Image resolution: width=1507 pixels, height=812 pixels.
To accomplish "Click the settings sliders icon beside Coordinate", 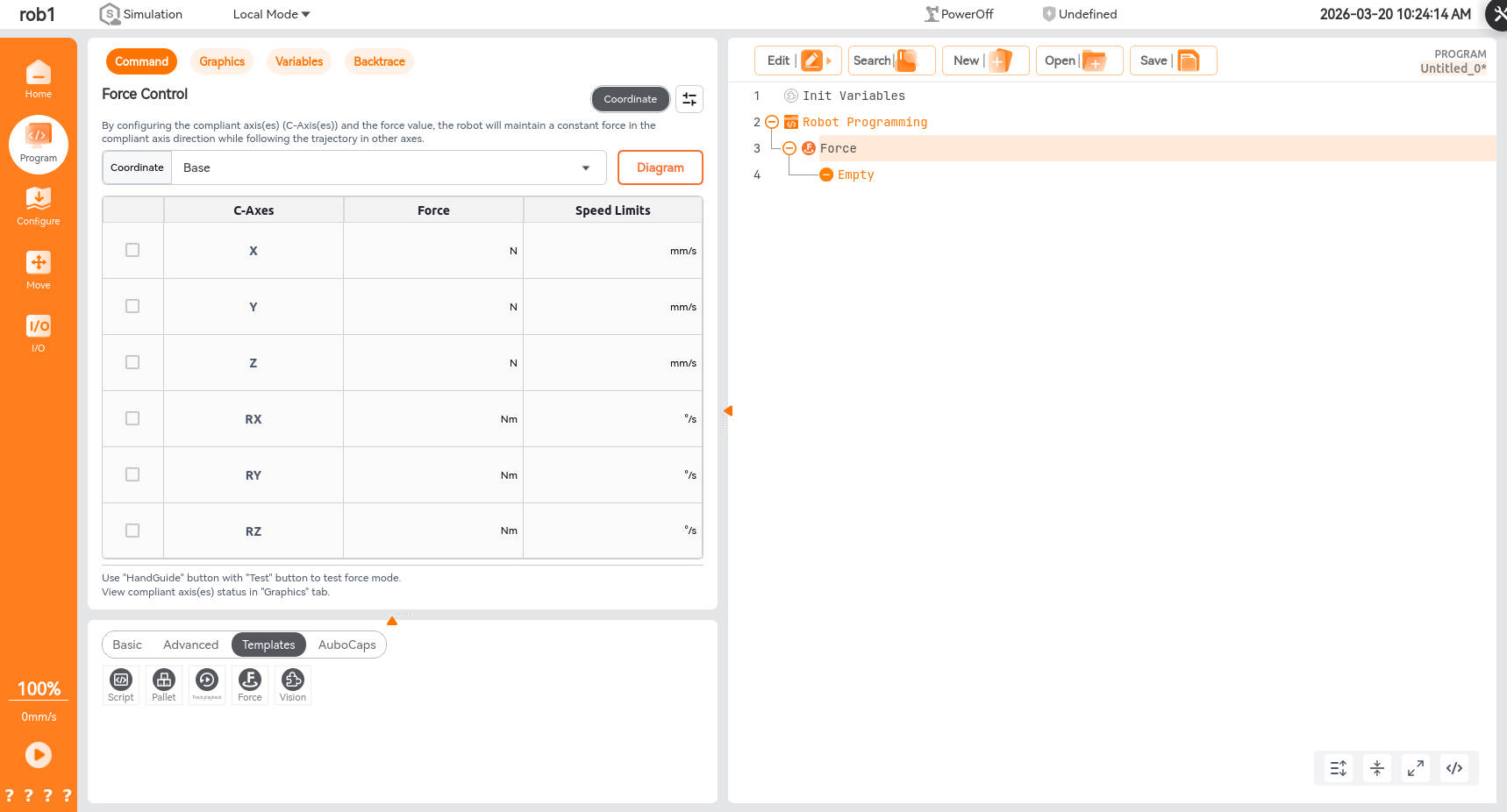I will (689, 99).
